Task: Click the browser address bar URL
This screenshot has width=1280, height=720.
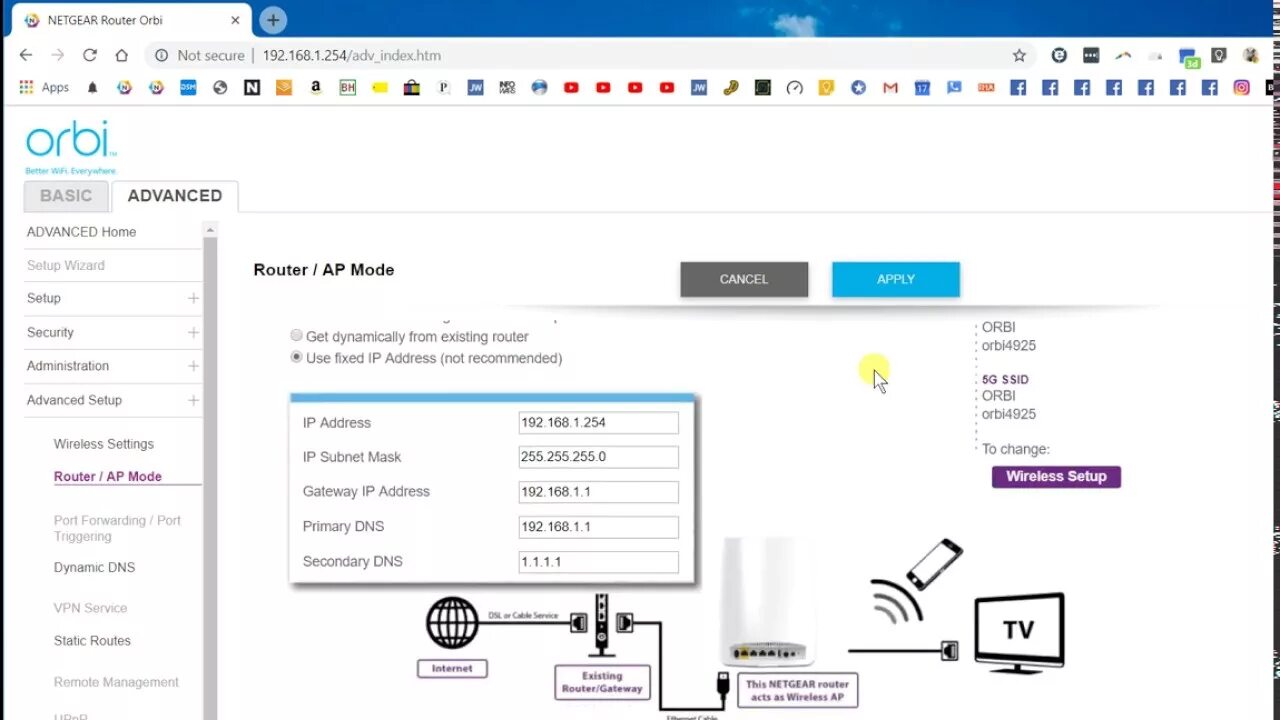Action: pos(352,56)
